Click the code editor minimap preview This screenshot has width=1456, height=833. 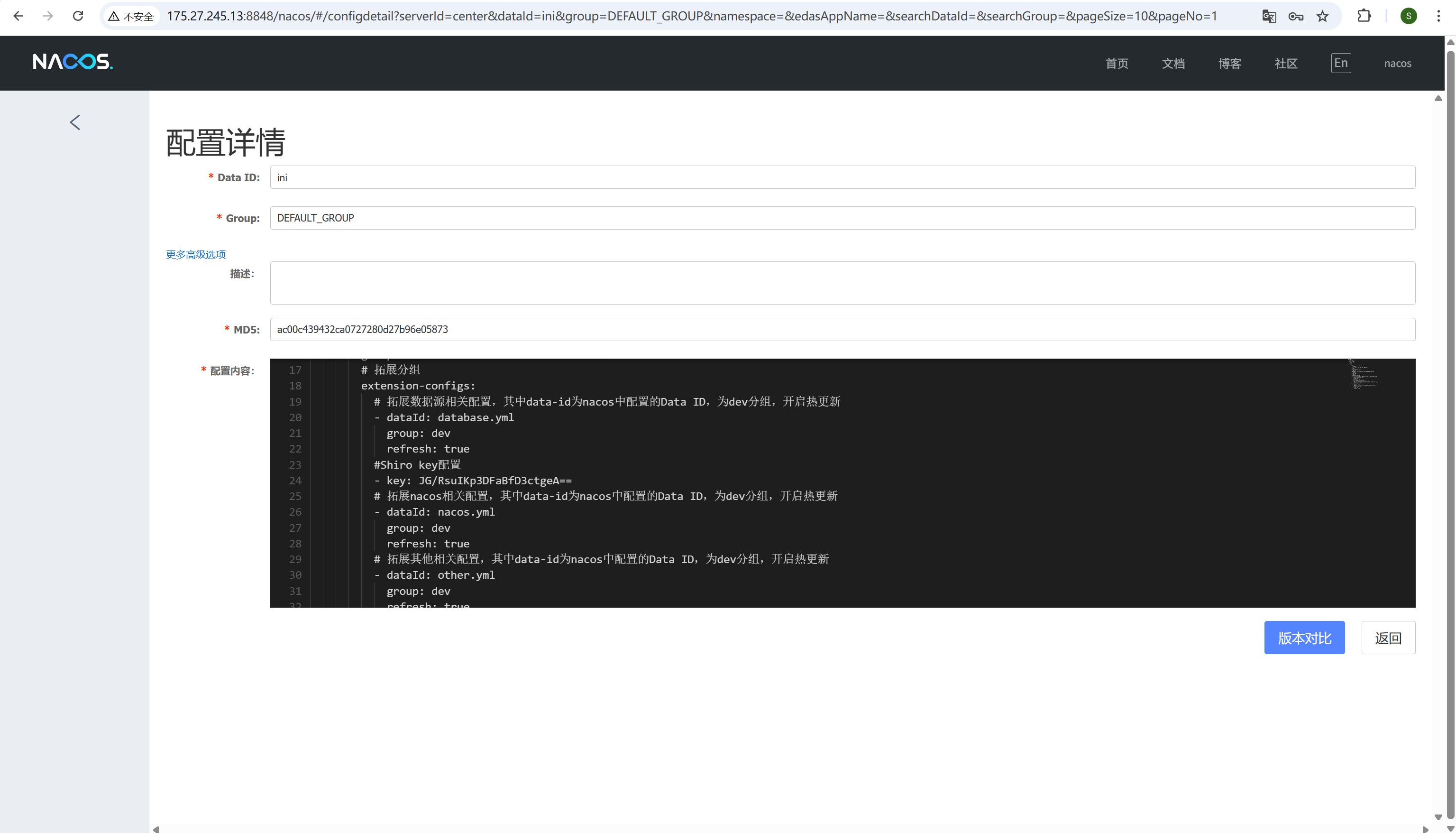1364,375
